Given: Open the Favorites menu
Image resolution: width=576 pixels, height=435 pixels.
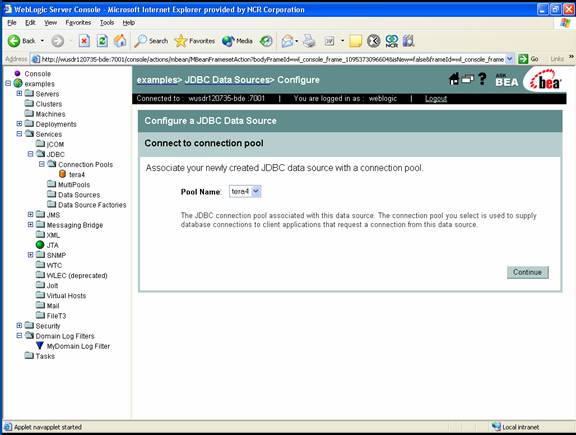Looking at the screenshot, I should [x=78, y=23].
